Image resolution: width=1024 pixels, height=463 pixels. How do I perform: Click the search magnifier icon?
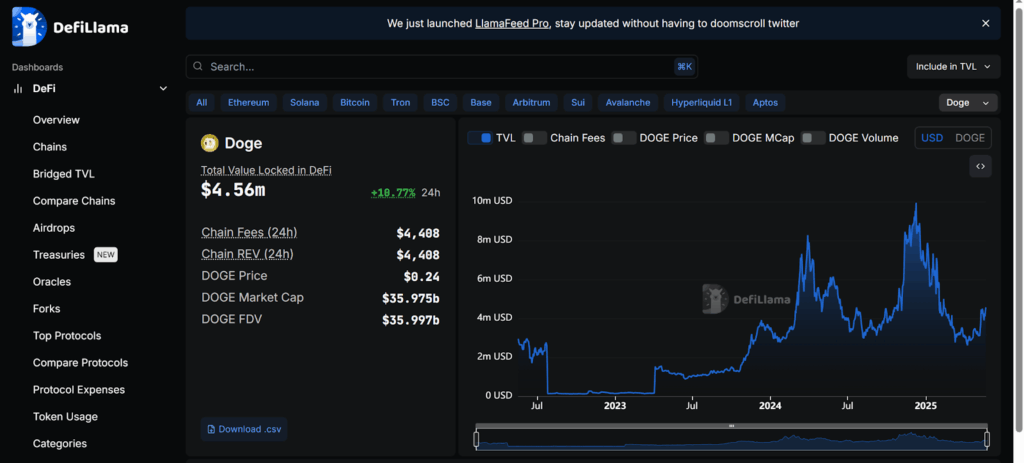(199, 67)
